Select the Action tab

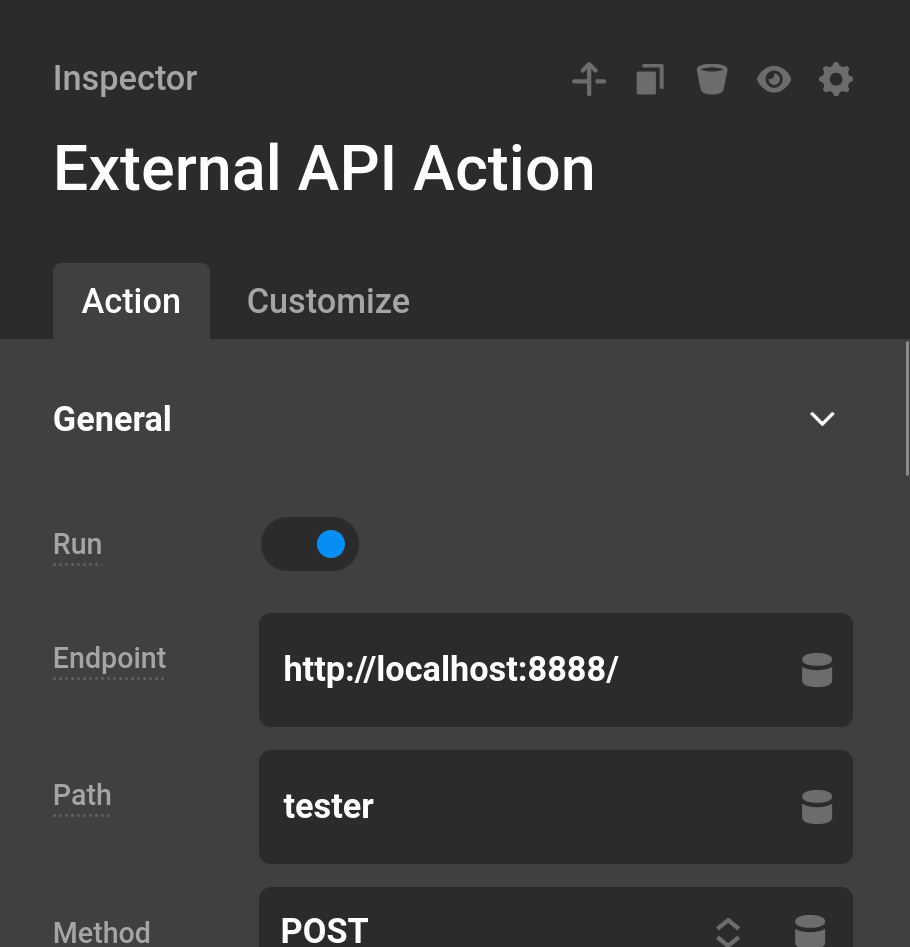pyautogui.click(x=131, y=301)
